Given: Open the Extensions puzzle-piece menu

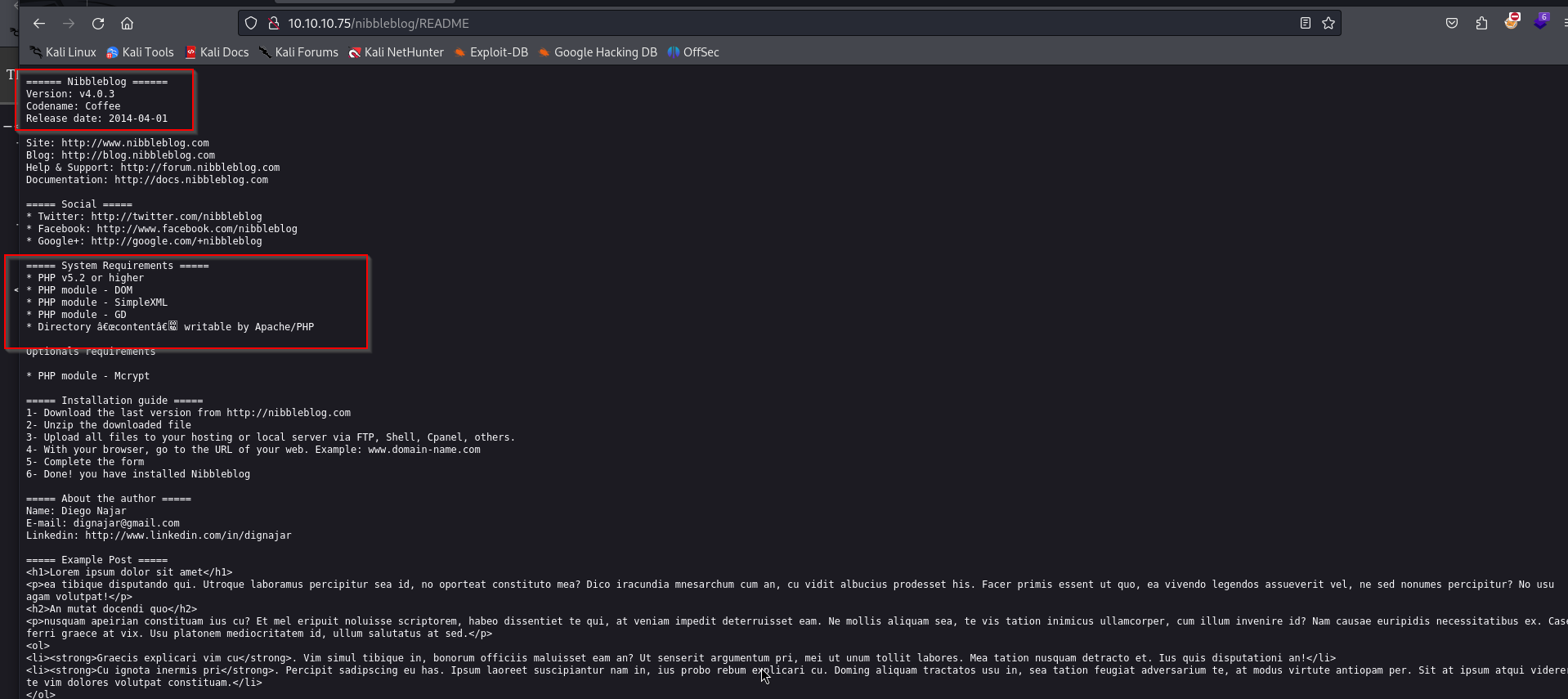Looking at the screenshot, I should point(1481,24).
